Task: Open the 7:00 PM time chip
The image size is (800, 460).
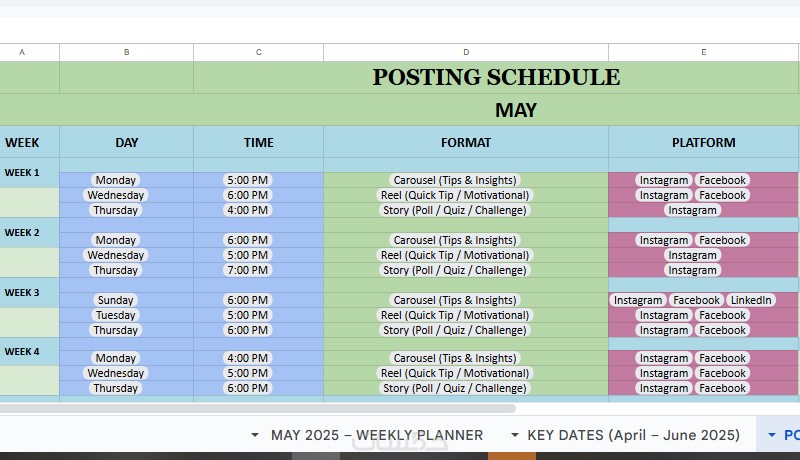Action: pyautogui.click(x=247, y=270)
